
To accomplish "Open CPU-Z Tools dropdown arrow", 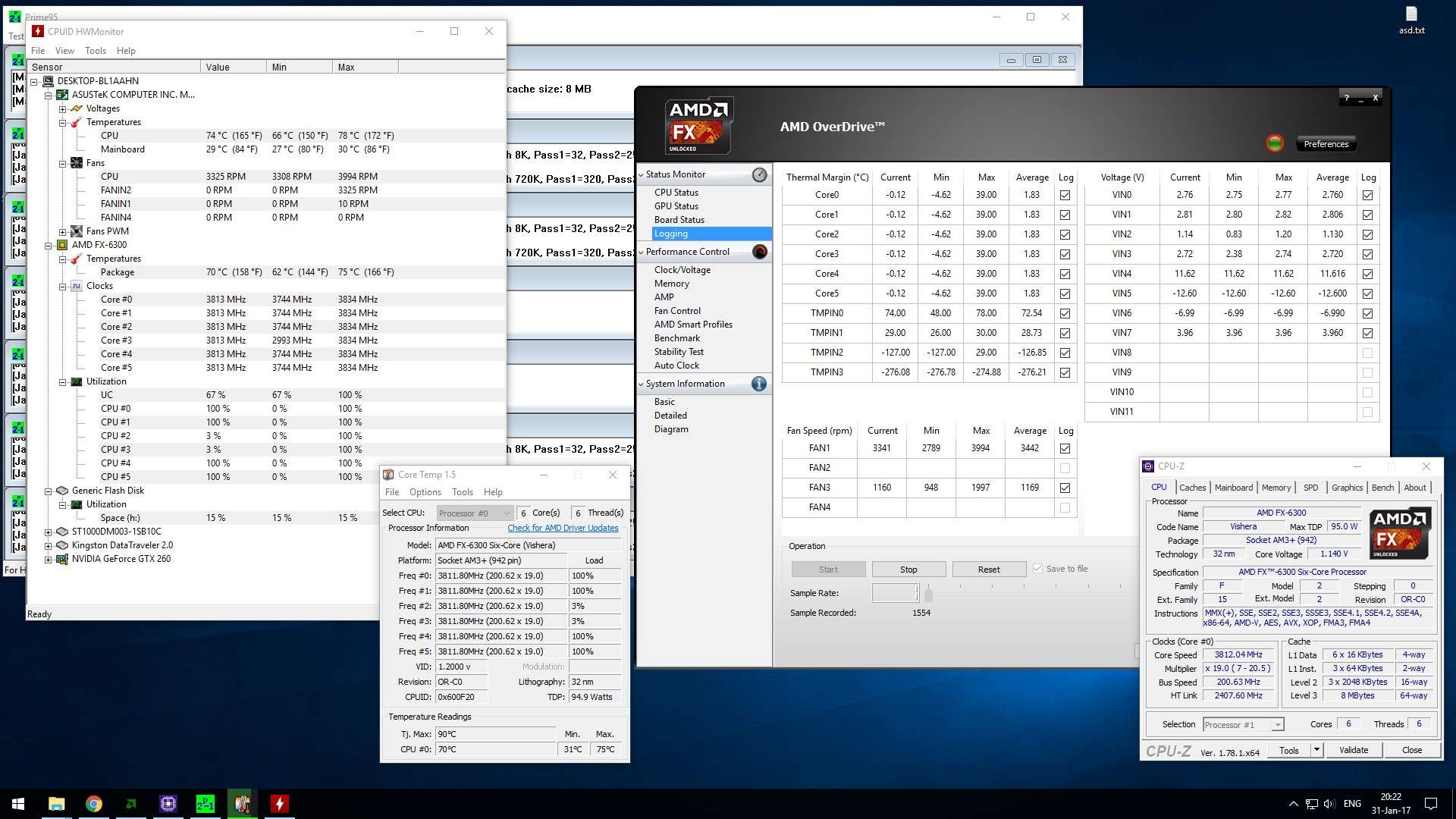I will click(1316, 750).
